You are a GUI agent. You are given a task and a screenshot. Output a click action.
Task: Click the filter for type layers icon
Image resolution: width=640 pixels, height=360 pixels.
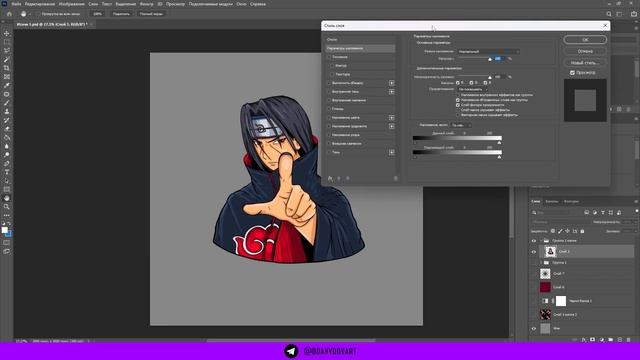[603, 213]
